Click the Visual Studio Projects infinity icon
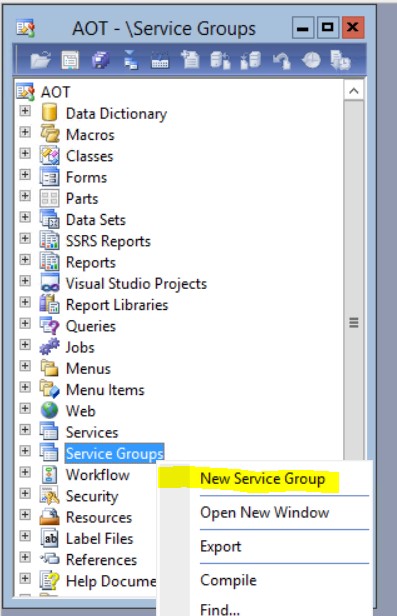The height and width of the screenshot is (616, 397). (x=50, y=283)
